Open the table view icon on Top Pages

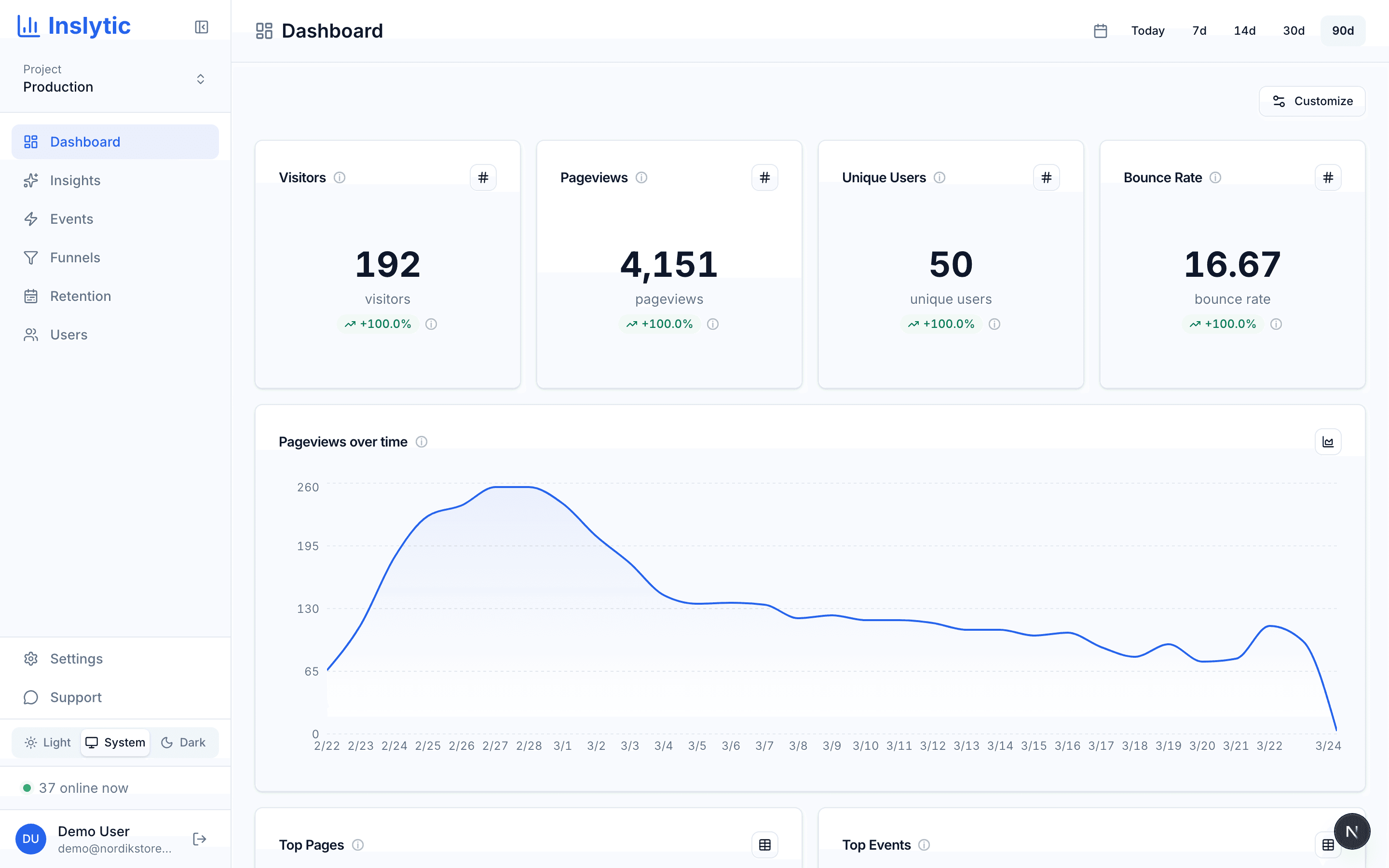click(764, 844)
